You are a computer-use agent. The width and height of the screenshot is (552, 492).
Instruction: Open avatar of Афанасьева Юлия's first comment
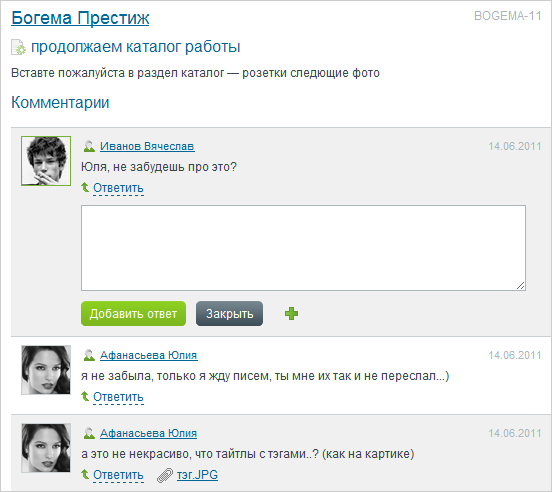click(x=46, y=370)
